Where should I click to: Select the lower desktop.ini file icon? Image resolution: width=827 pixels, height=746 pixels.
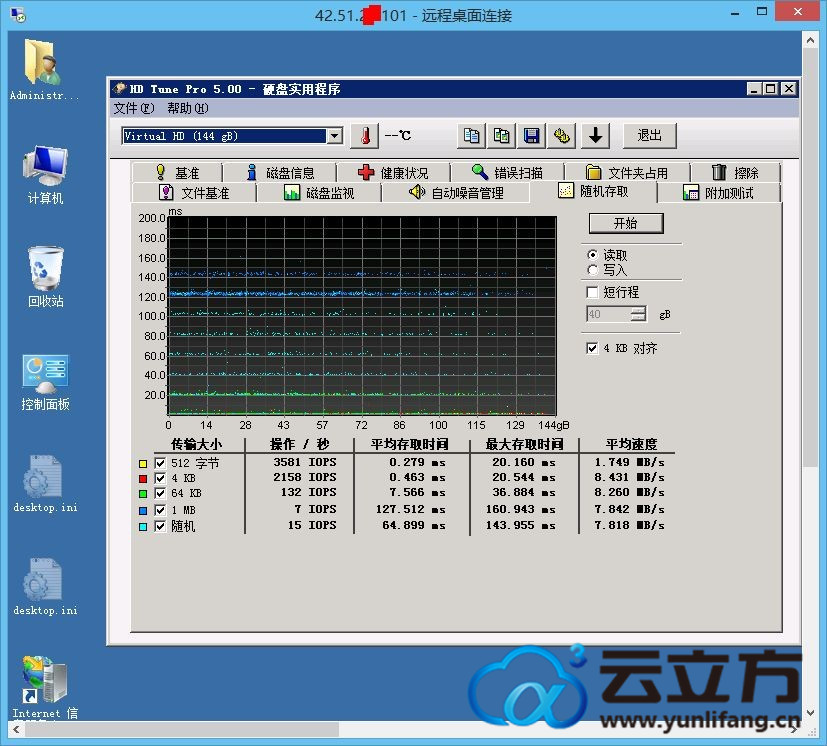[x=45, y=587]
